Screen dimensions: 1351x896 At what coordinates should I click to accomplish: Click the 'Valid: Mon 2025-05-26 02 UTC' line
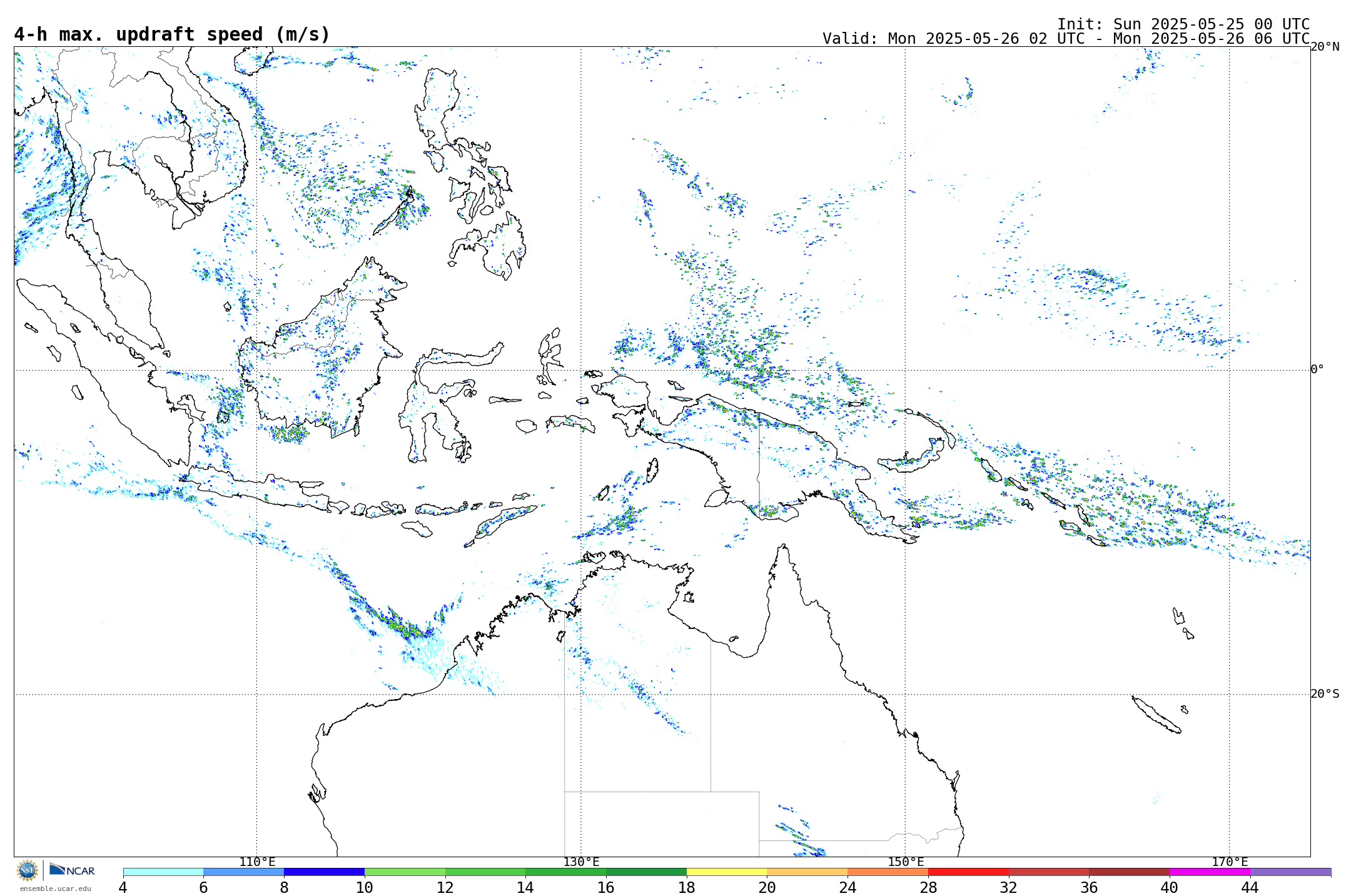coord(1066,39)
